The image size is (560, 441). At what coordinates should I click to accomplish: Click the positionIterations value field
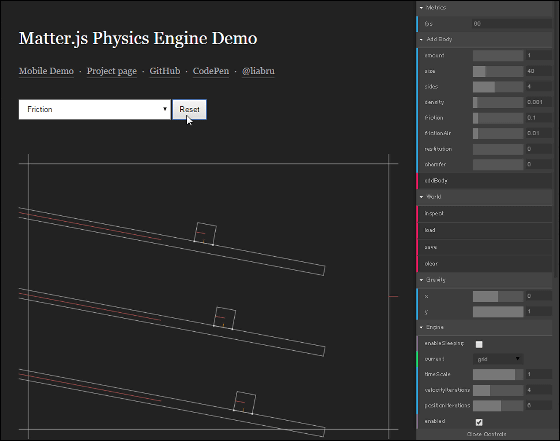tap(539, 406)
